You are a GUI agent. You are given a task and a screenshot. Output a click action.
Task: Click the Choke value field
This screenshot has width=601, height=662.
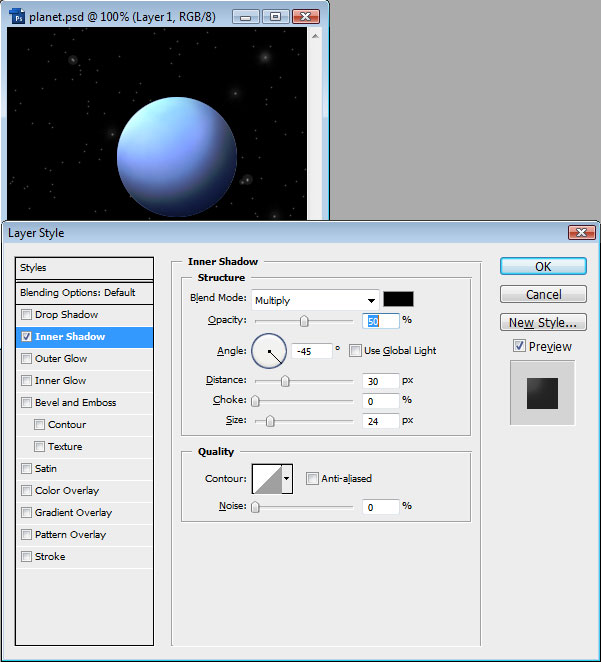pos(381,401)
